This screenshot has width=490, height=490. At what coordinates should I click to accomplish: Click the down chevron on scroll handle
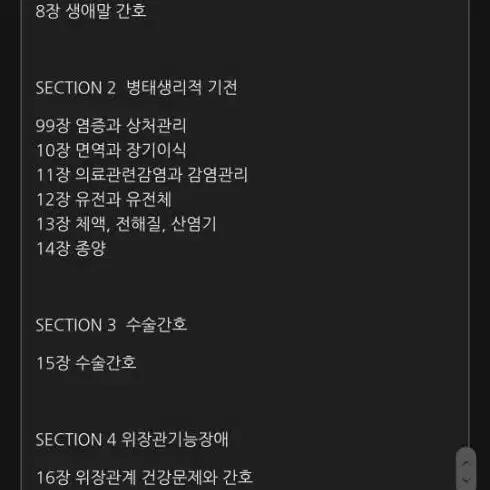pyautogui.click(x=466, y=479)
